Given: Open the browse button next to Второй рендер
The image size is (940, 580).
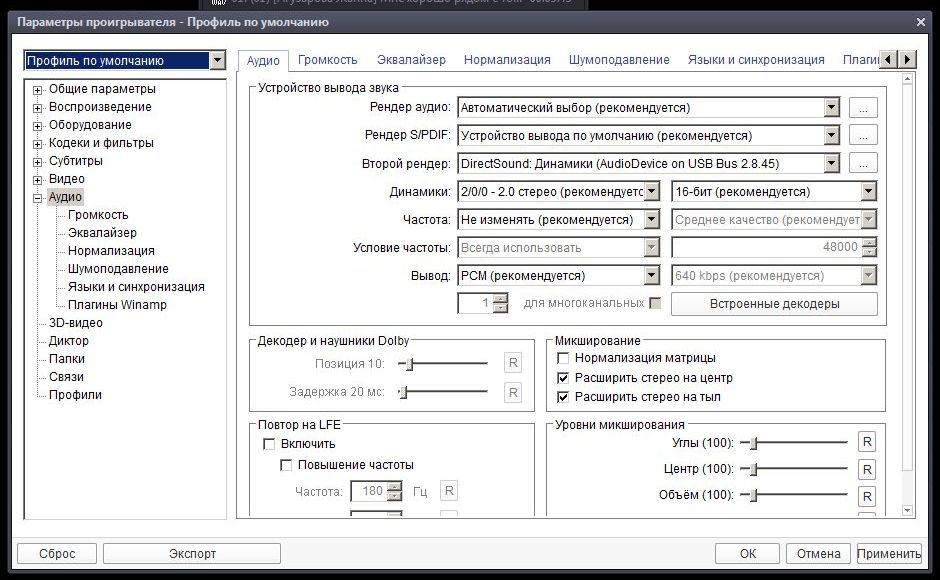Looking at the screenshot, I should (863, 163).
